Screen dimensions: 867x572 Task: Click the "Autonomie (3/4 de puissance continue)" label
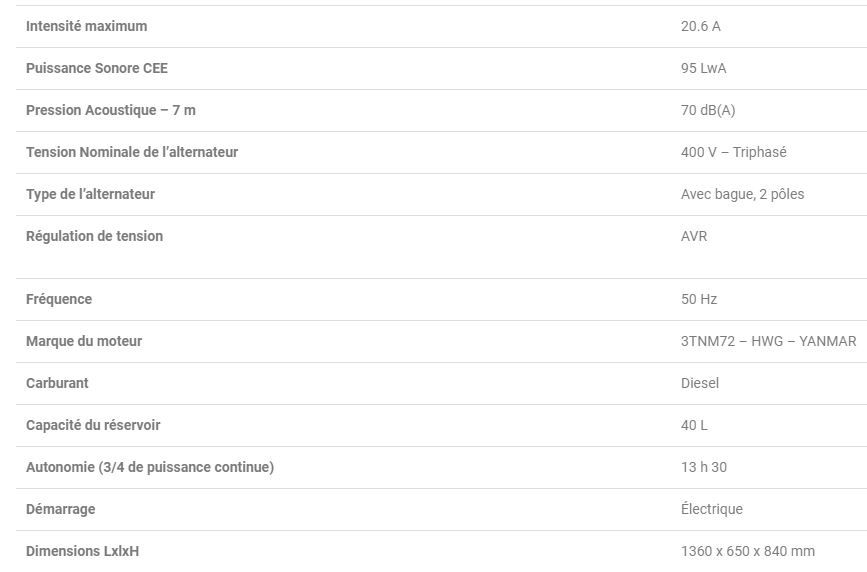coord(150,467)
